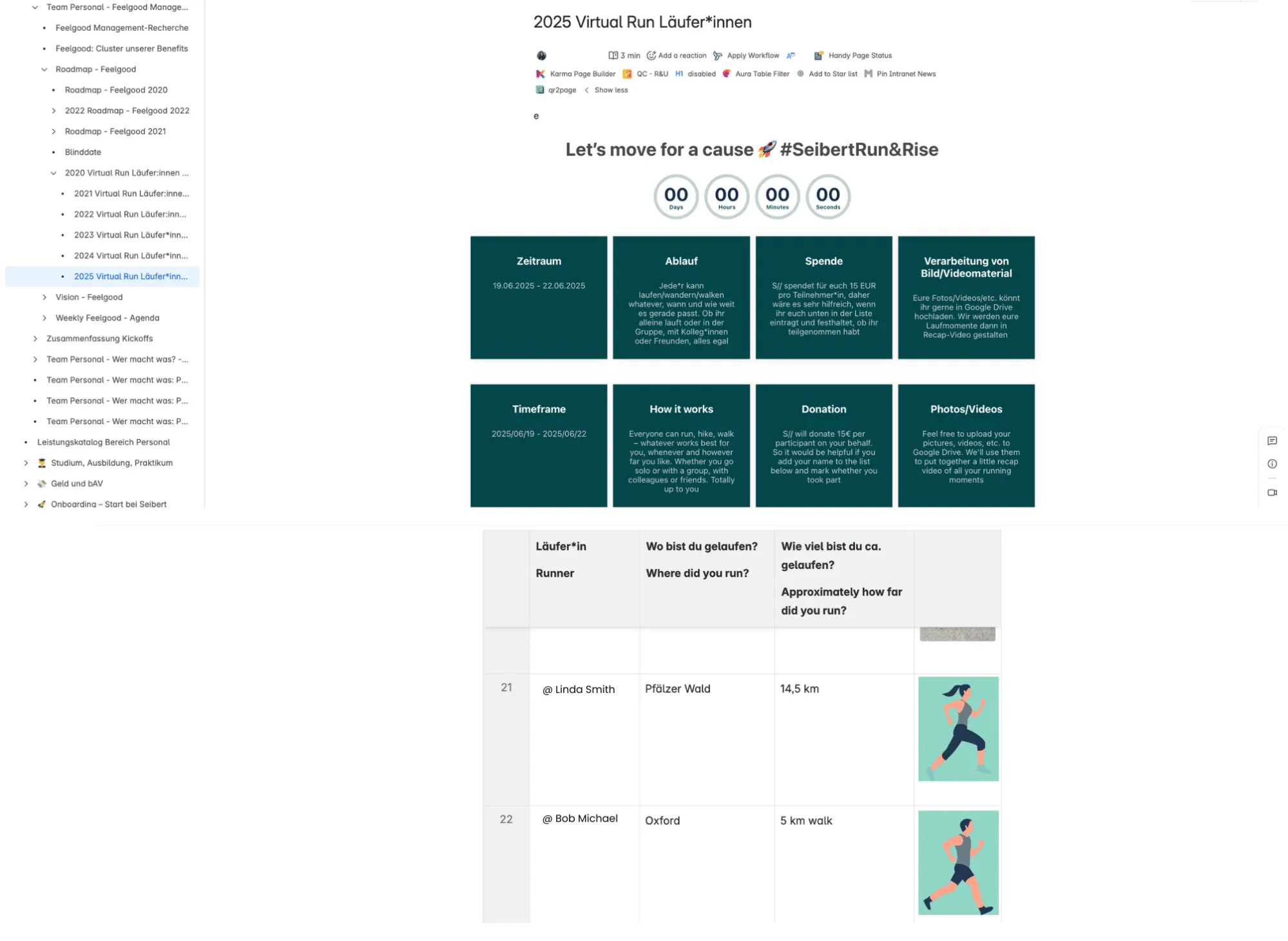The height and width of the screenshot is (941, 1288).
Task: Click the Pin Intranet News icon
Action: [868, 74]
